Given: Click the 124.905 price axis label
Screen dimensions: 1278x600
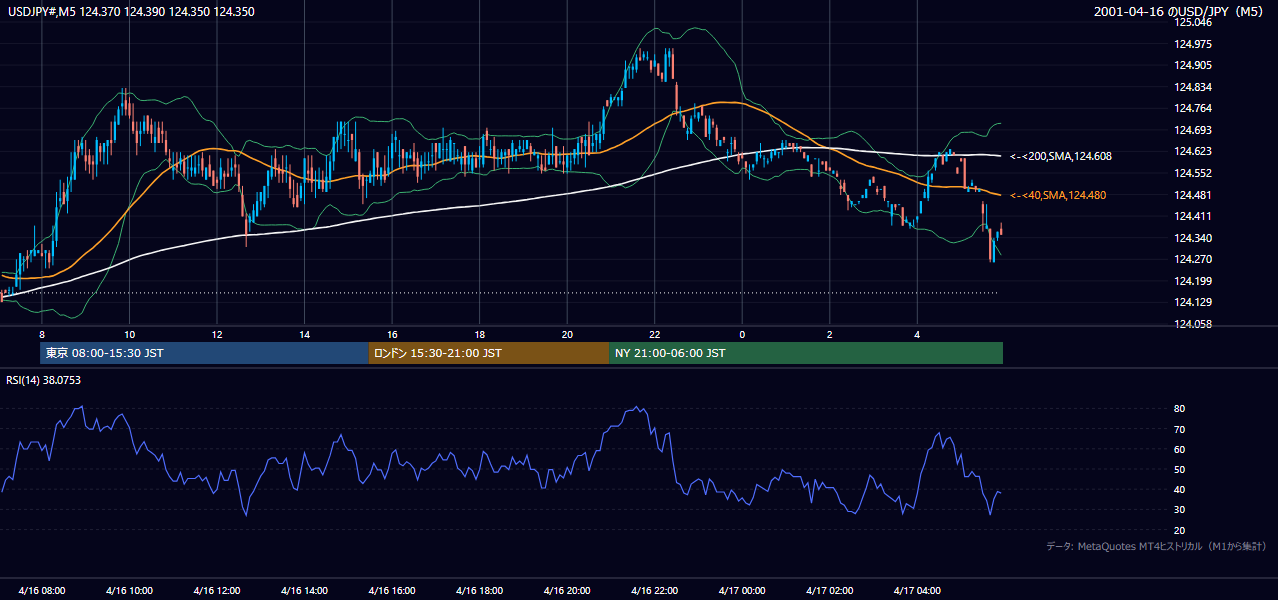Looking at the screenshot, I should [1192, 65].
